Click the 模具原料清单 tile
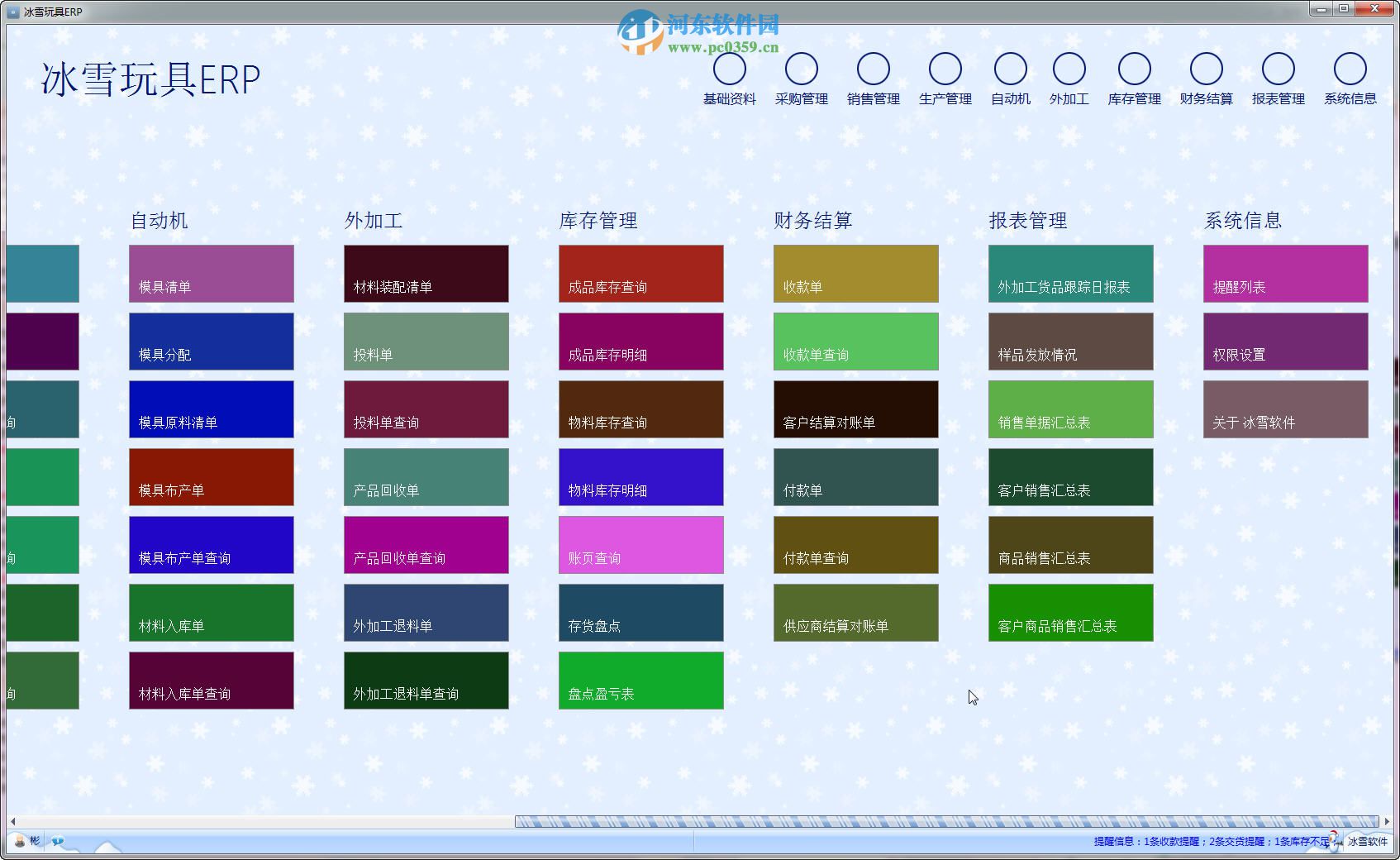This screenshot has width=1400, height=860. click(x=212, y=409)
